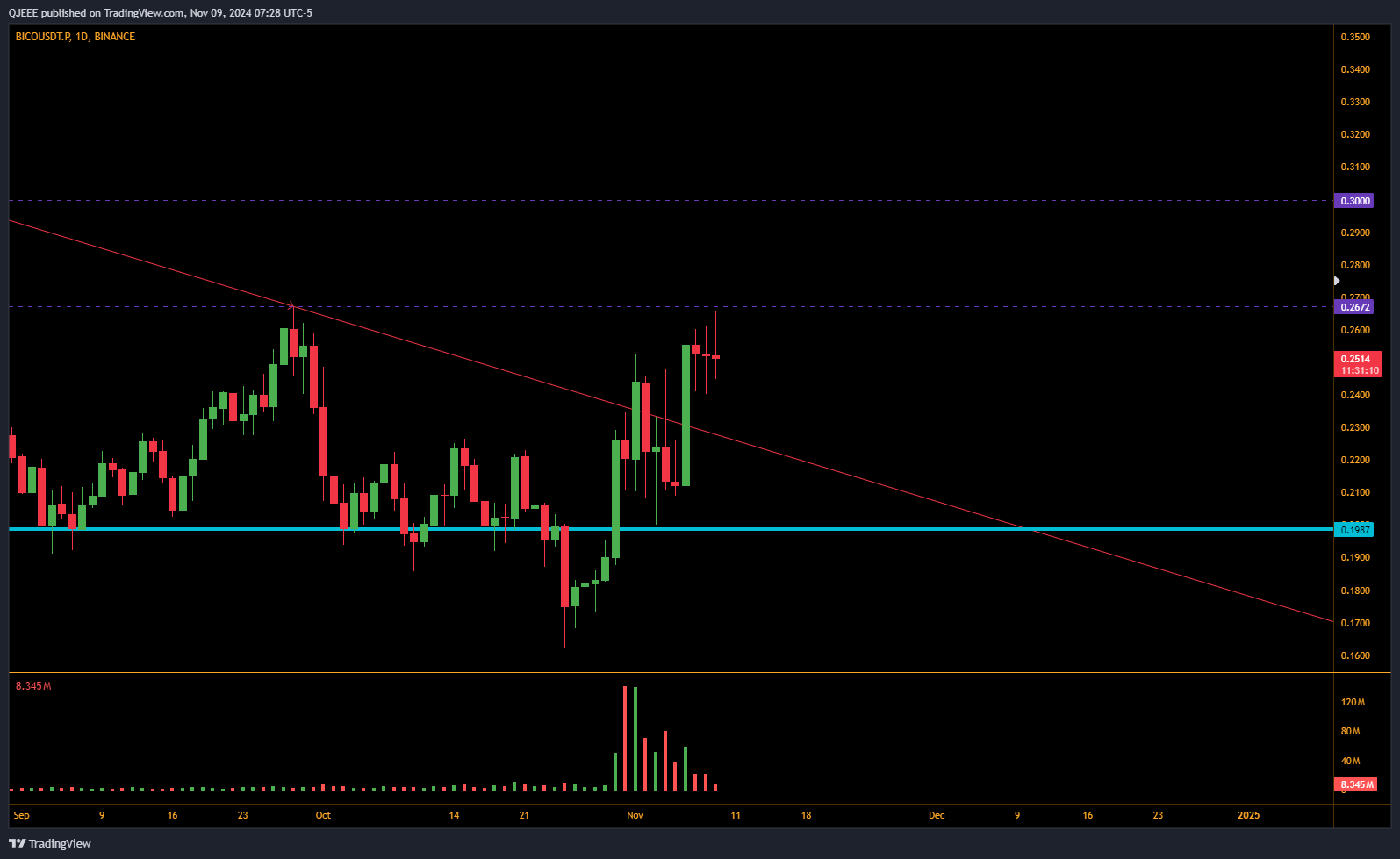
Task: Click the 0.2900 price axis value
Action: [x=1355, y=233]
